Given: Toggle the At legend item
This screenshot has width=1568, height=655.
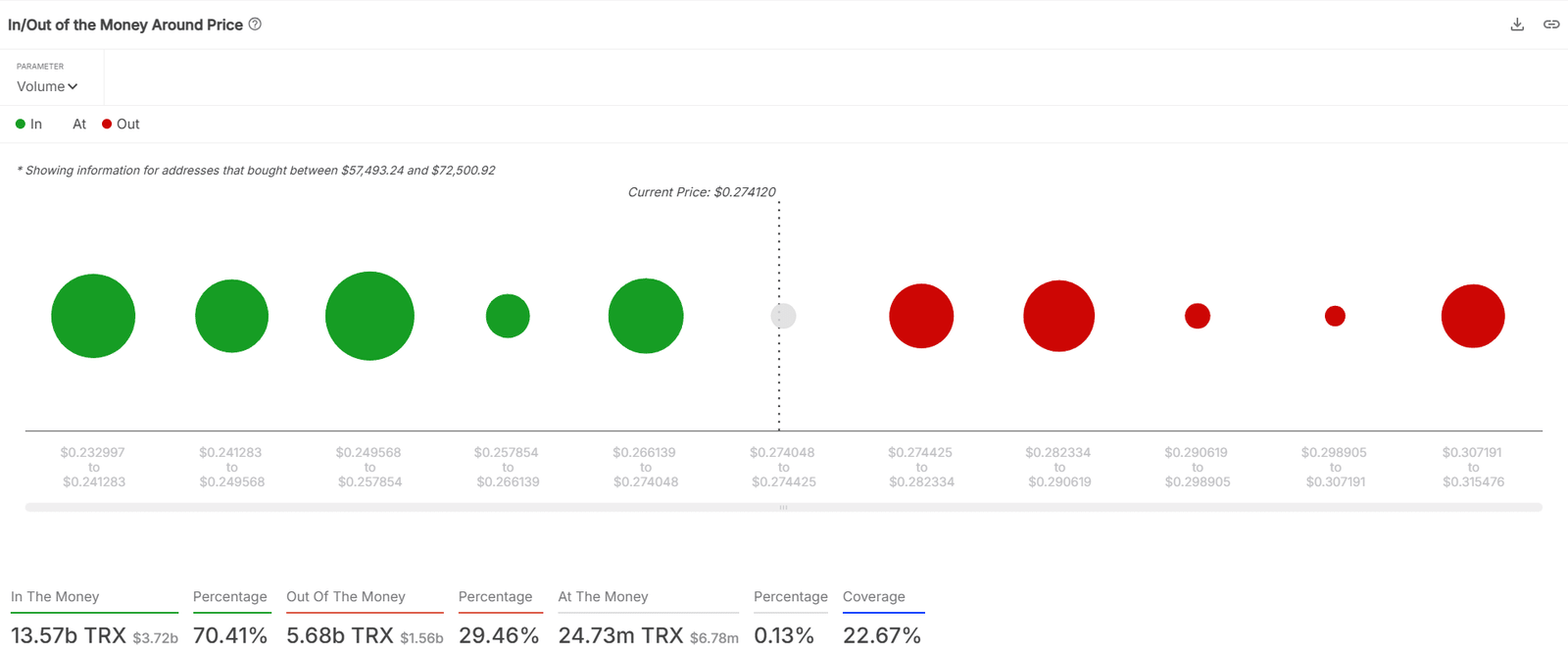Looking at the screenshot, I should point(78,125).
